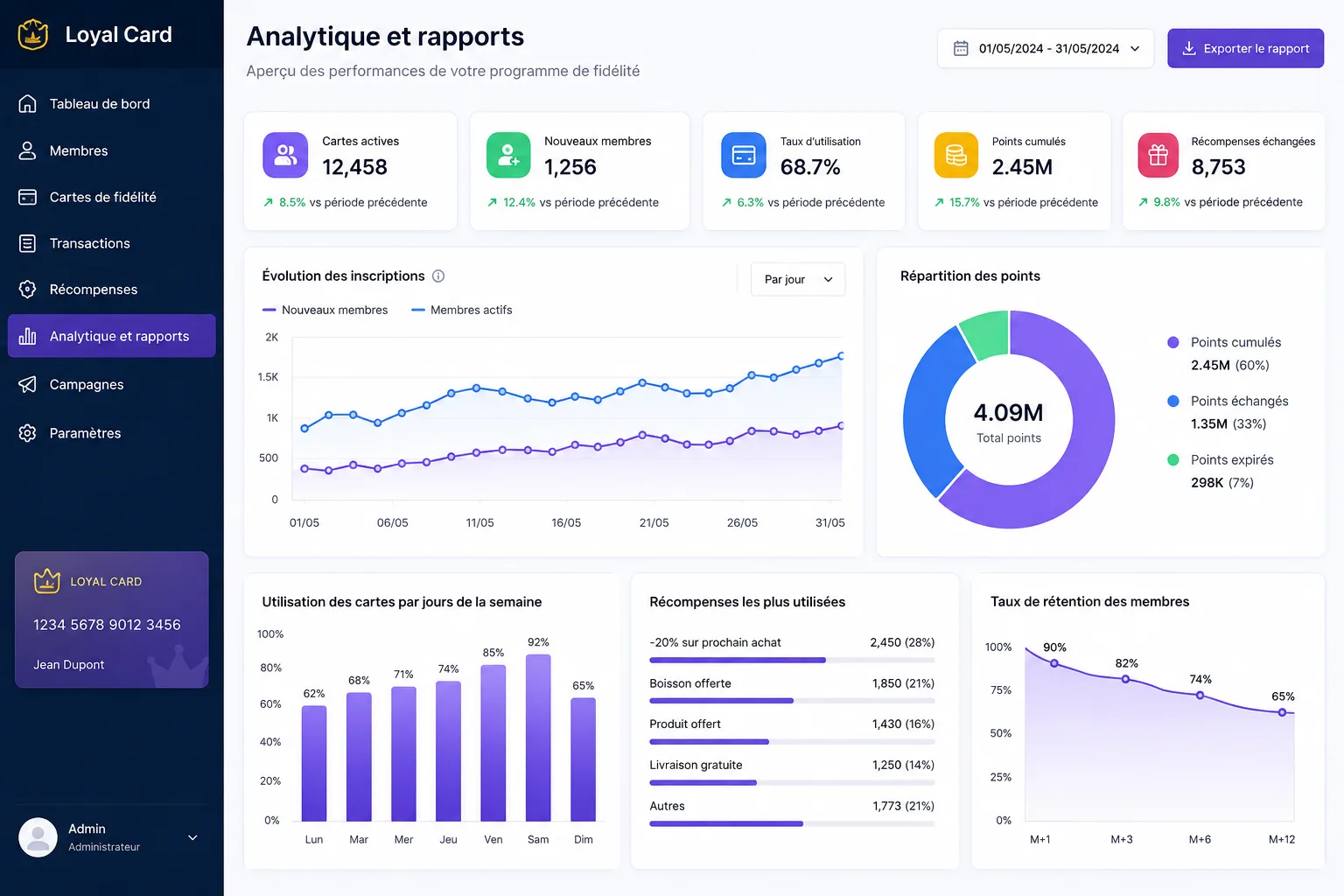This screenshot has width=1344, height=896.
Task: Expand the Admin account chevron
Action: (192, 837)
